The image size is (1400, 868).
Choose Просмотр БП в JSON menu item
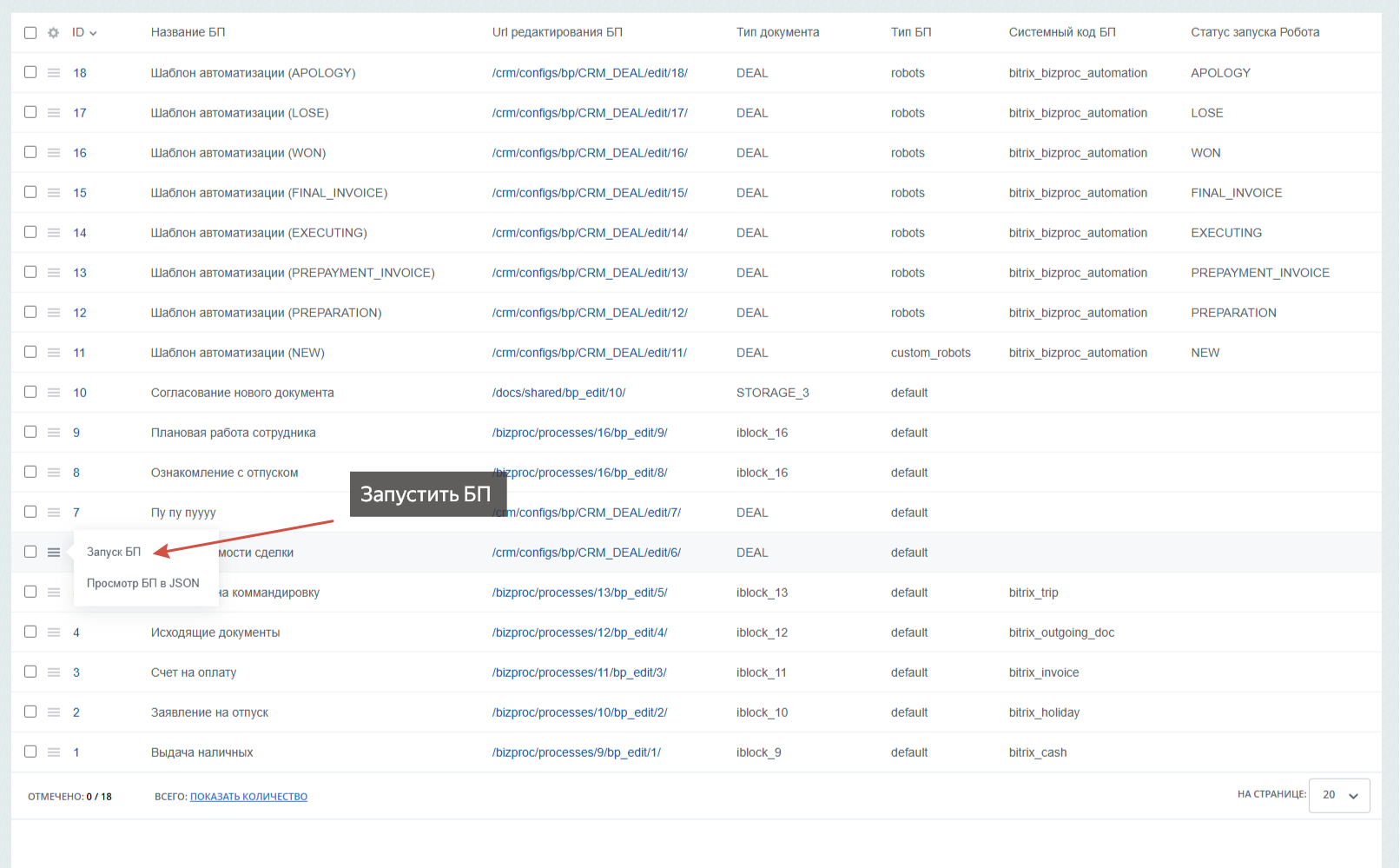click(x=143, y=583)
